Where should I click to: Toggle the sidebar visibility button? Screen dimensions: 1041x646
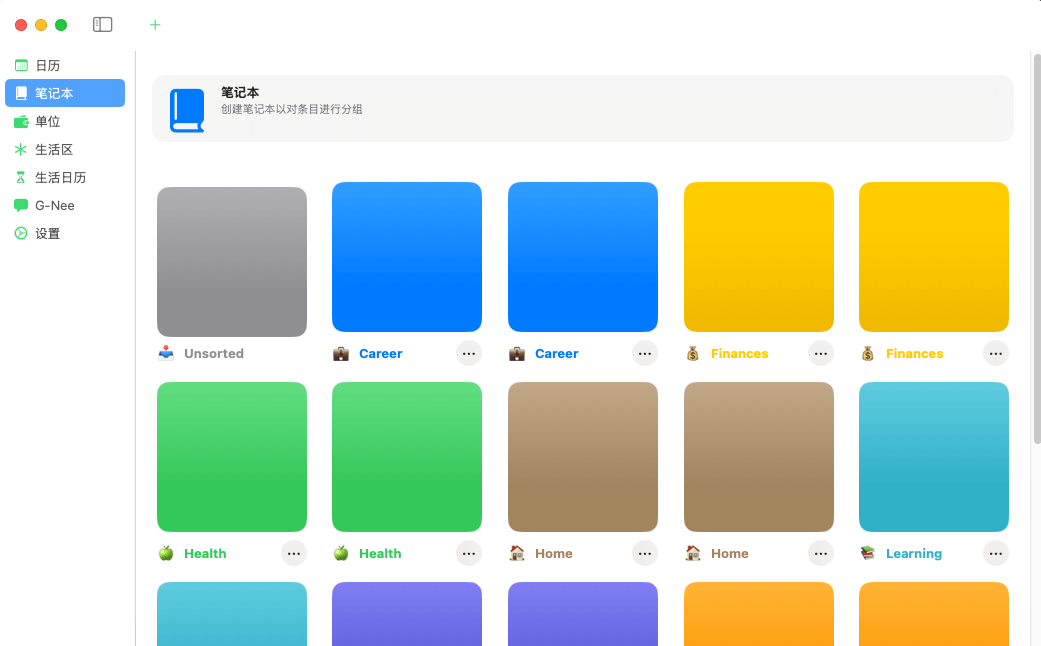(103, 25)
